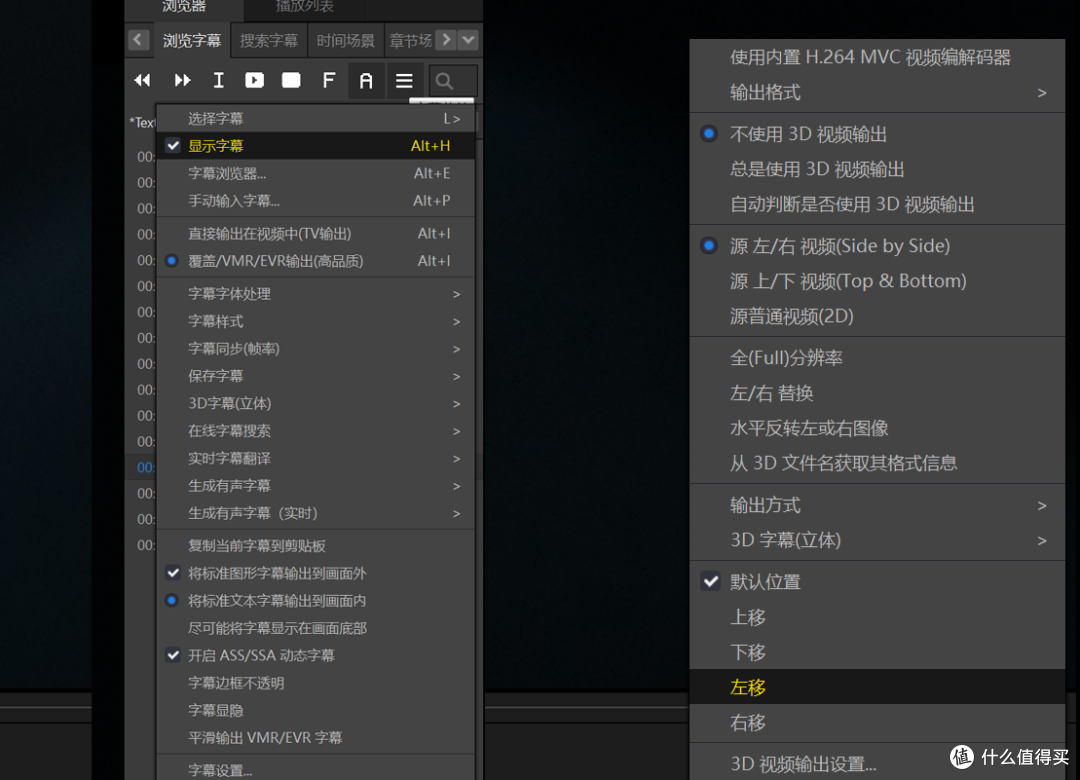The image size is (1080, 780).
Task: Select 源普通视频(2D) option
Action: click(x=878, y=316)
